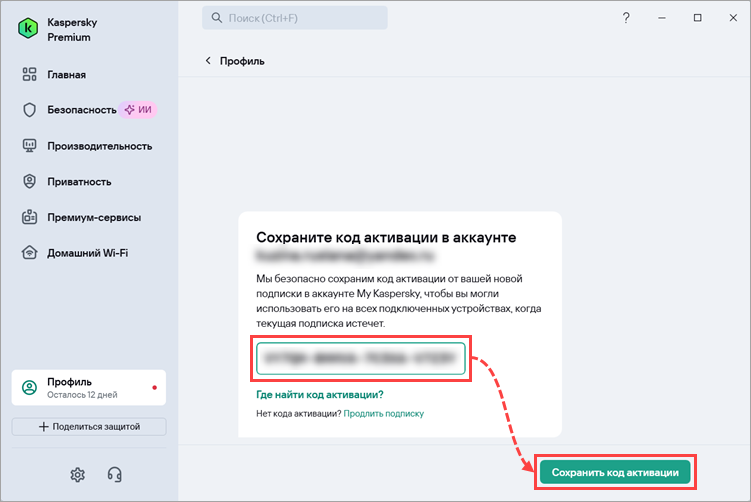Close the Kaspersky window
The width and height of the screenshot is (751, 502).
click(x=733, y=18)
